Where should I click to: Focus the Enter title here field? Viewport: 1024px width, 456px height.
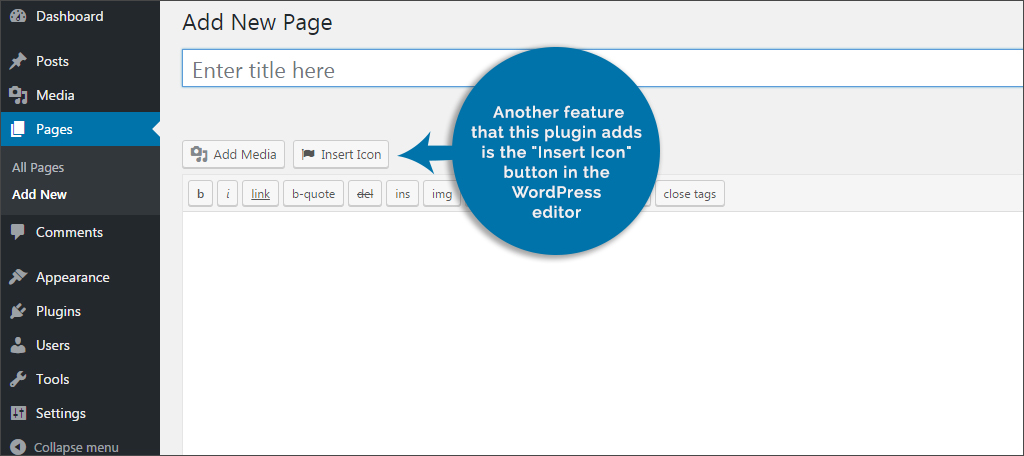click(x=603, y=69)
